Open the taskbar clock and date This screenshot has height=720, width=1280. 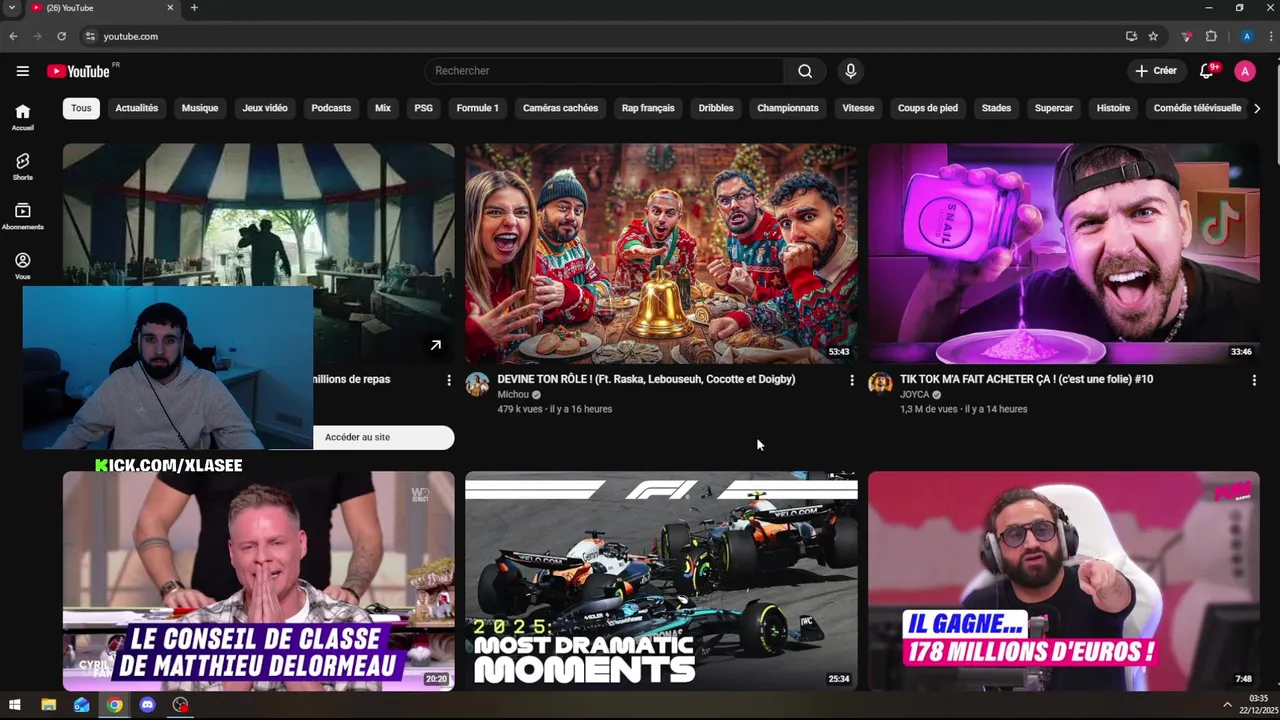1258,704
